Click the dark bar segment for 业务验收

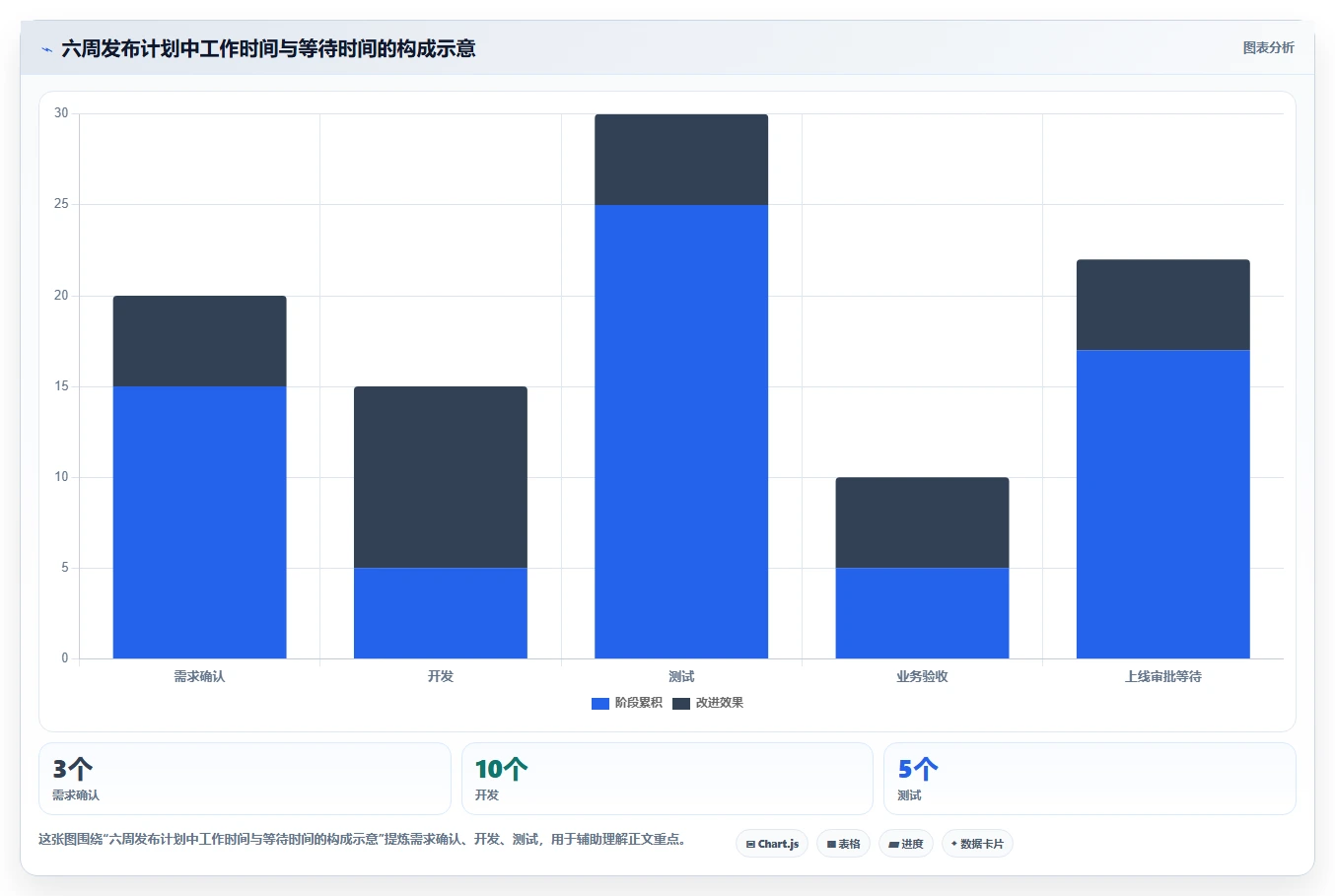(922, 522)
